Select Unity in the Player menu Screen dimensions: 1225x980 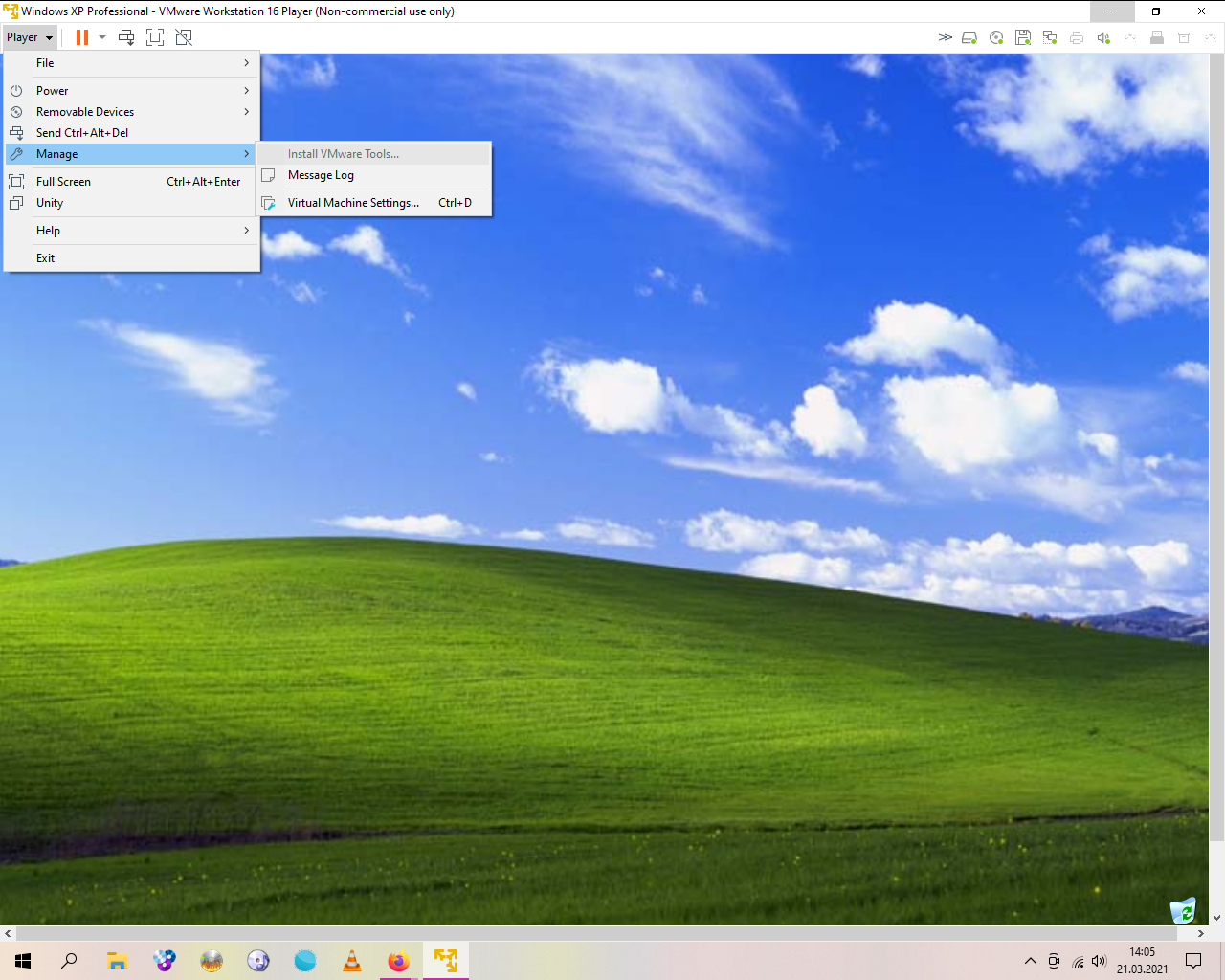(131, 203)
